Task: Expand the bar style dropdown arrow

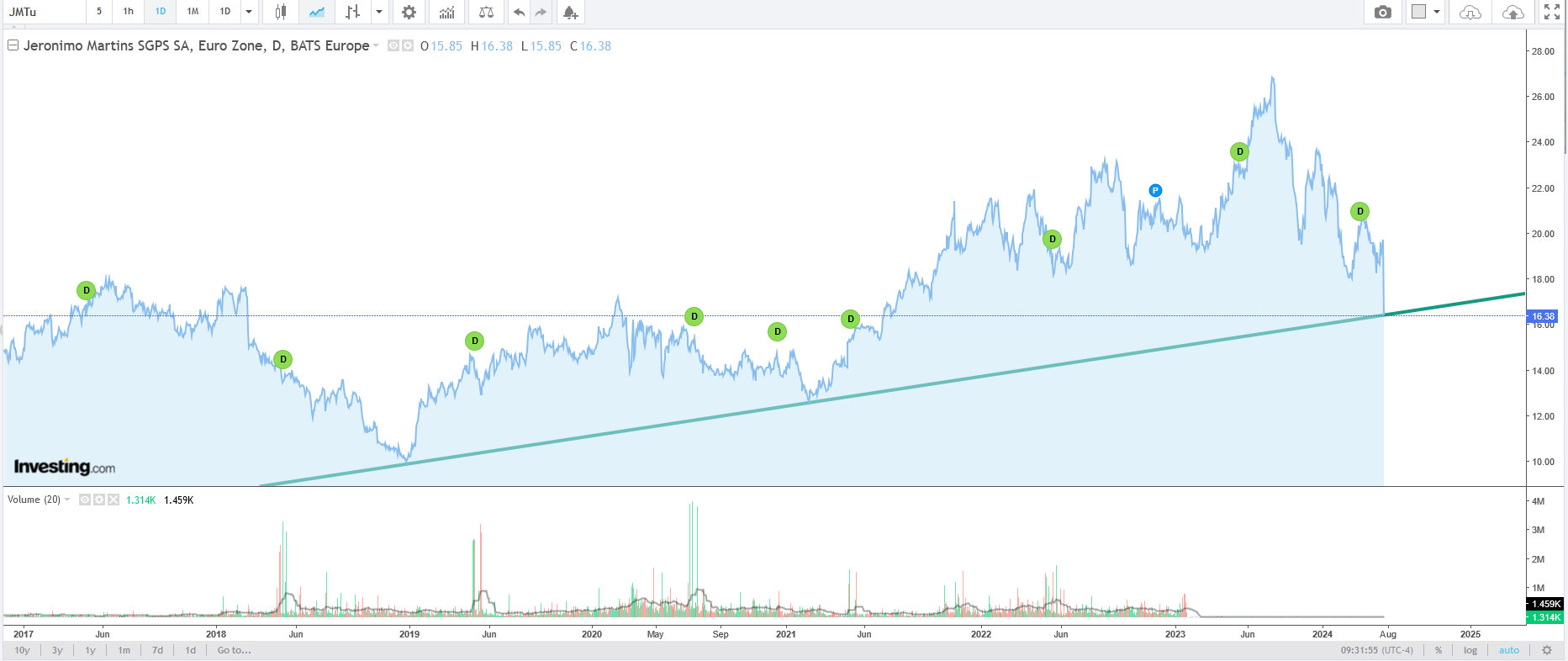Action: pyautogui.click(x=379, y=12)
